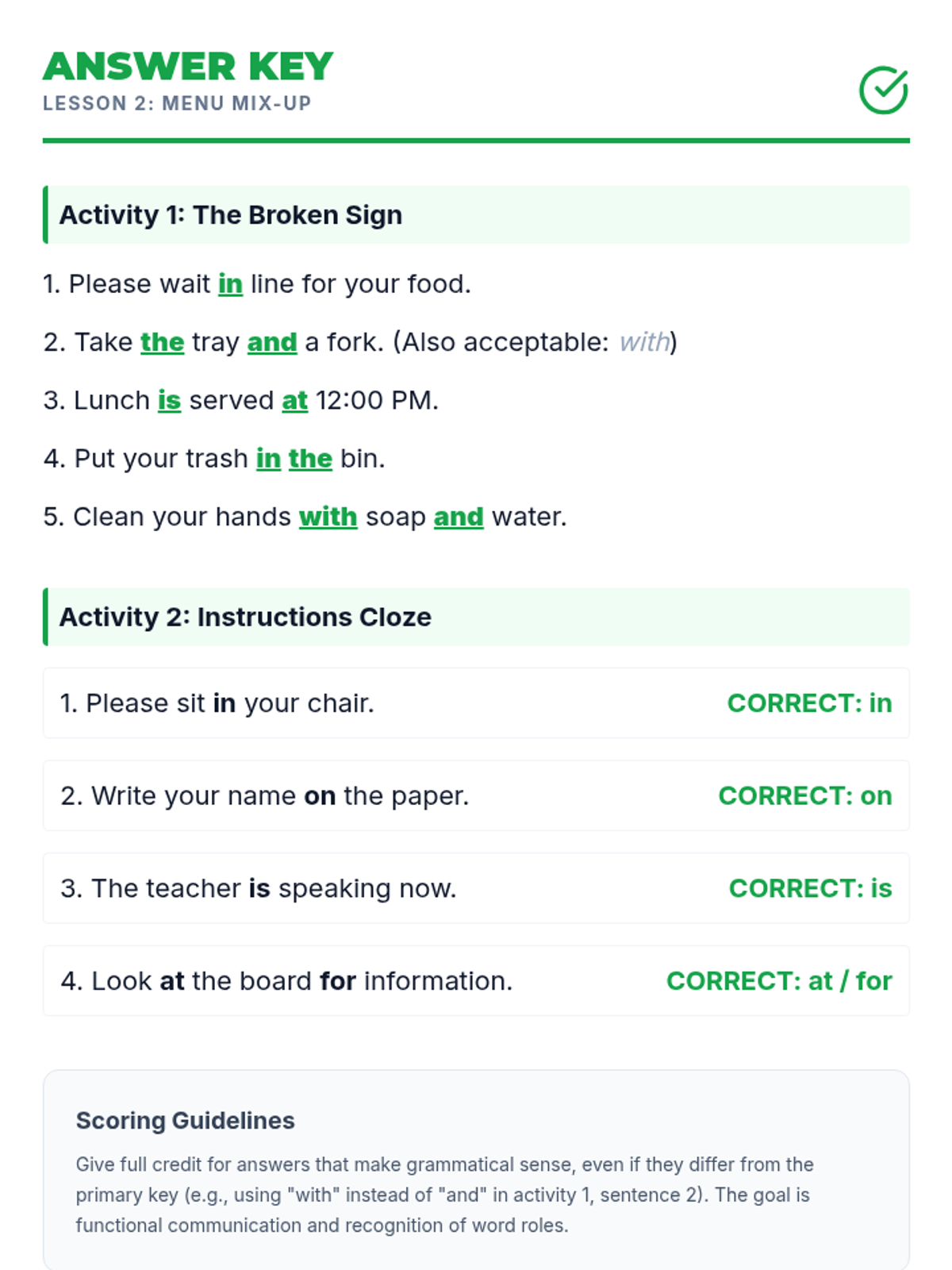This screenshot has height=1270, width=952.
Task: Click underlined 'the' before tray
Action: (x=162, y=342)
